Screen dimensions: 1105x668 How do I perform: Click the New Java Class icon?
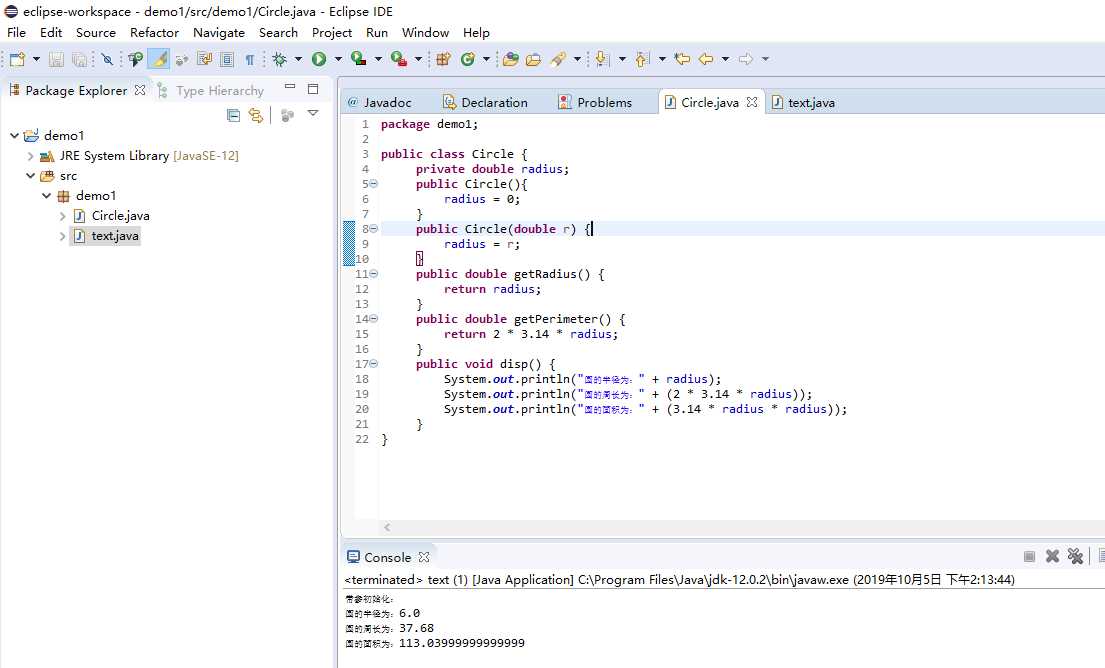click(467, 59)
